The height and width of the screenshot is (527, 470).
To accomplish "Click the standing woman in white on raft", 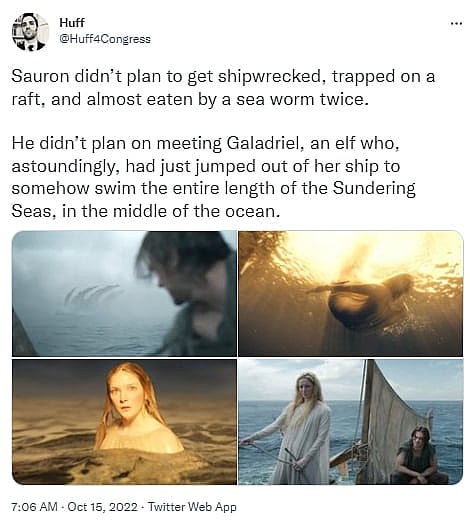I will click(x=299, y=430).
